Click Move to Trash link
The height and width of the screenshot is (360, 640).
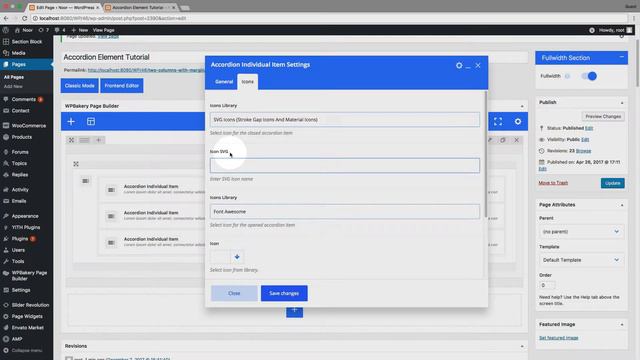[553, 183]
